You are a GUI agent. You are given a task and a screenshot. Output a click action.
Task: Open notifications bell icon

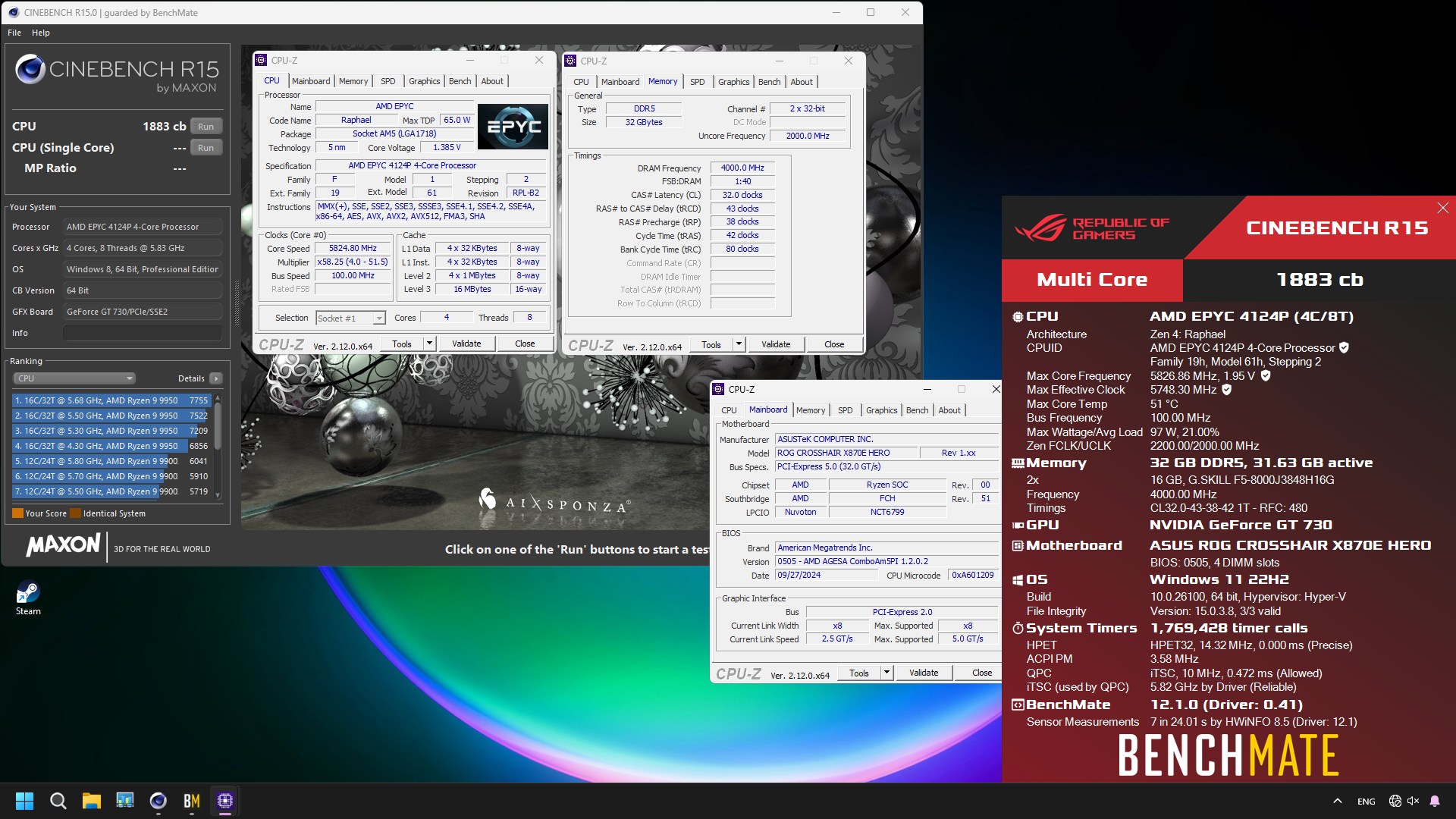(x=1435, y=801)
